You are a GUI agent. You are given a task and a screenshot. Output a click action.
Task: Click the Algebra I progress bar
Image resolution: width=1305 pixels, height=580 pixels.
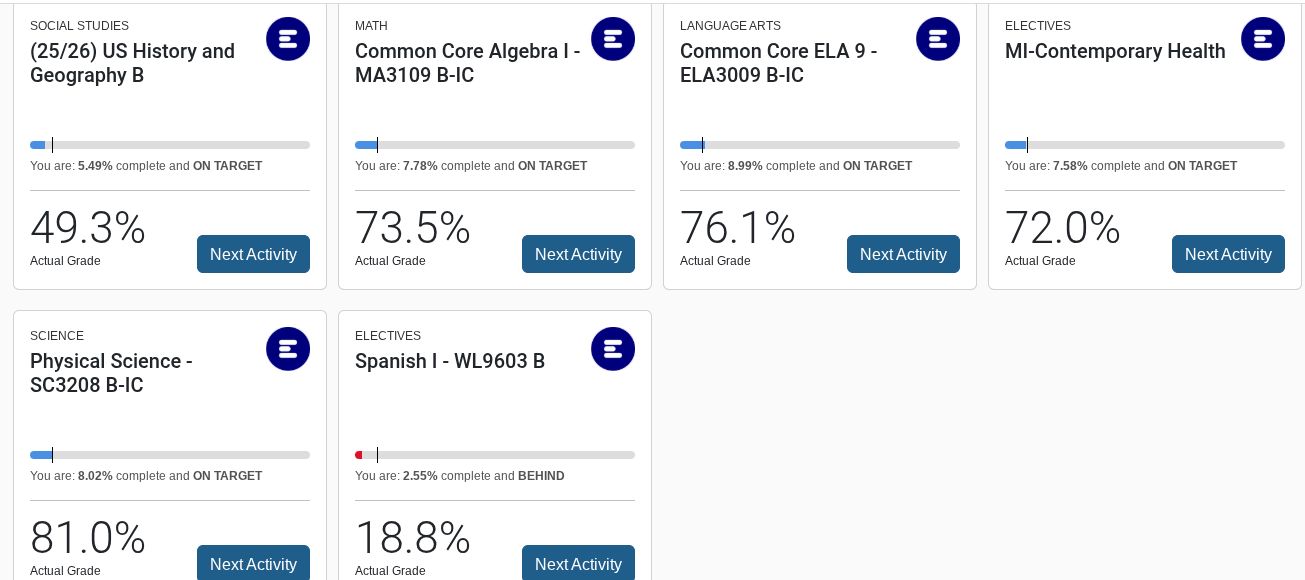pos(494,145)
